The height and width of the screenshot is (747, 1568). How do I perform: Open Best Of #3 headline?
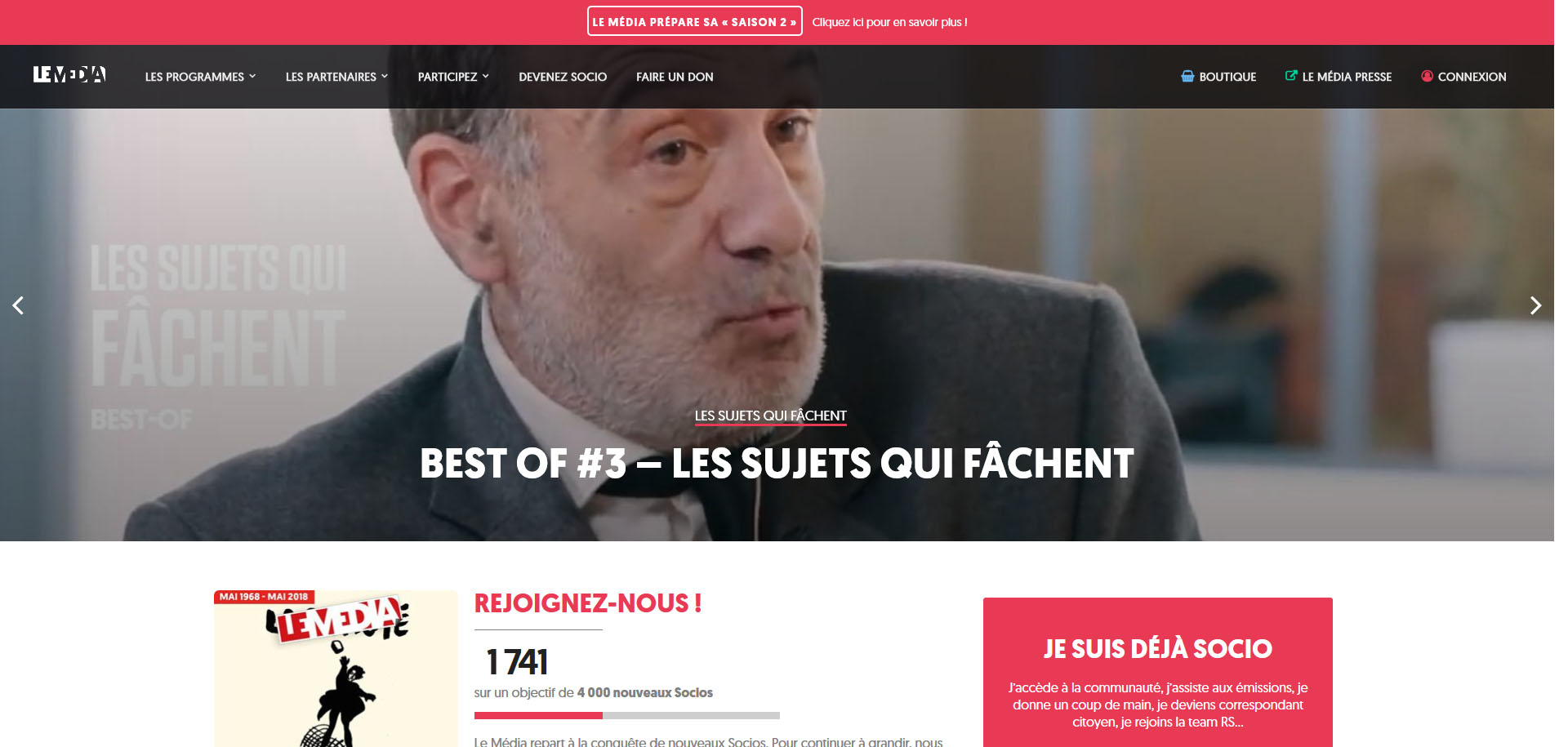[x=777, y=464]
